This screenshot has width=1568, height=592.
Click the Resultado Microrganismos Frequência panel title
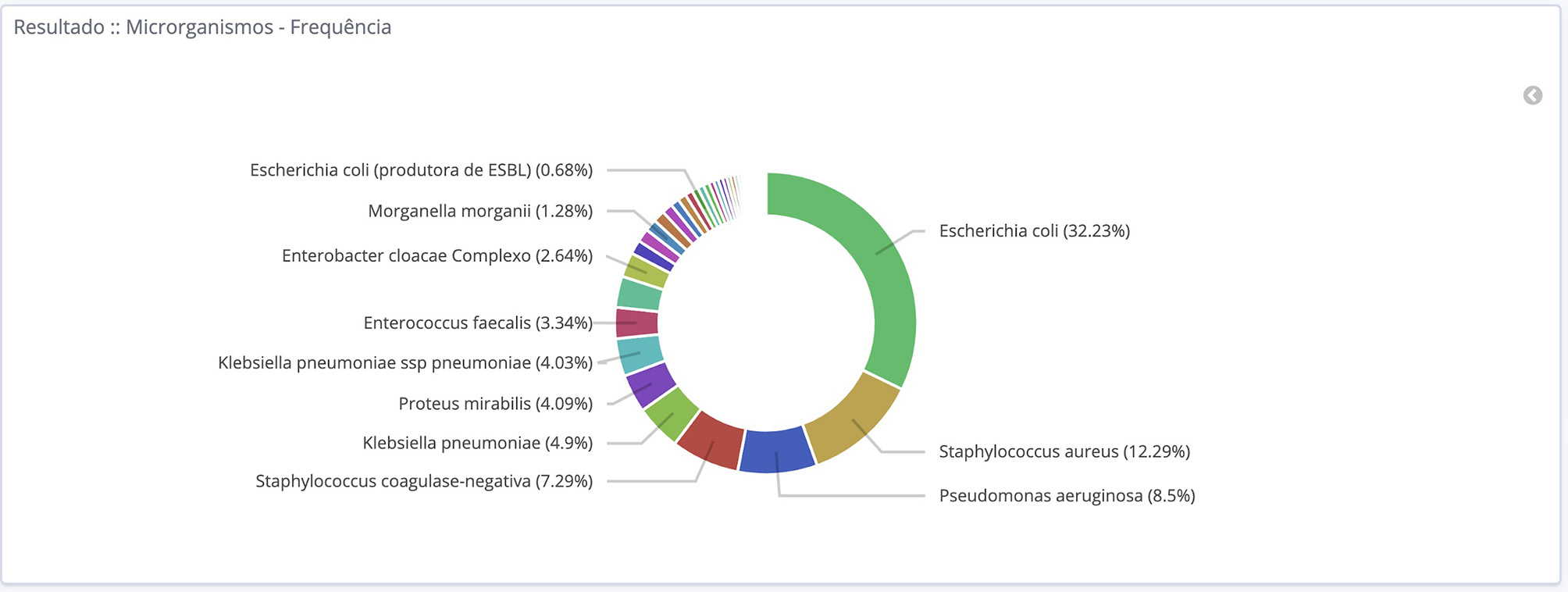click(202, 27)
